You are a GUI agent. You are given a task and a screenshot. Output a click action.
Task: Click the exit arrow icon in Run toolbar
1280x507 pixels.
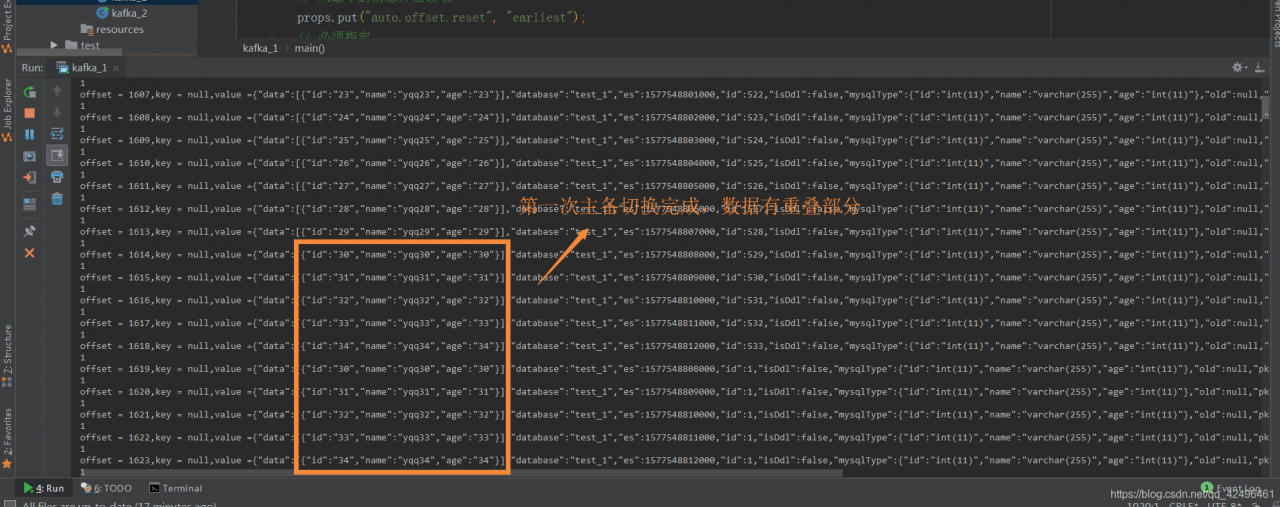(x=29, y=177)
